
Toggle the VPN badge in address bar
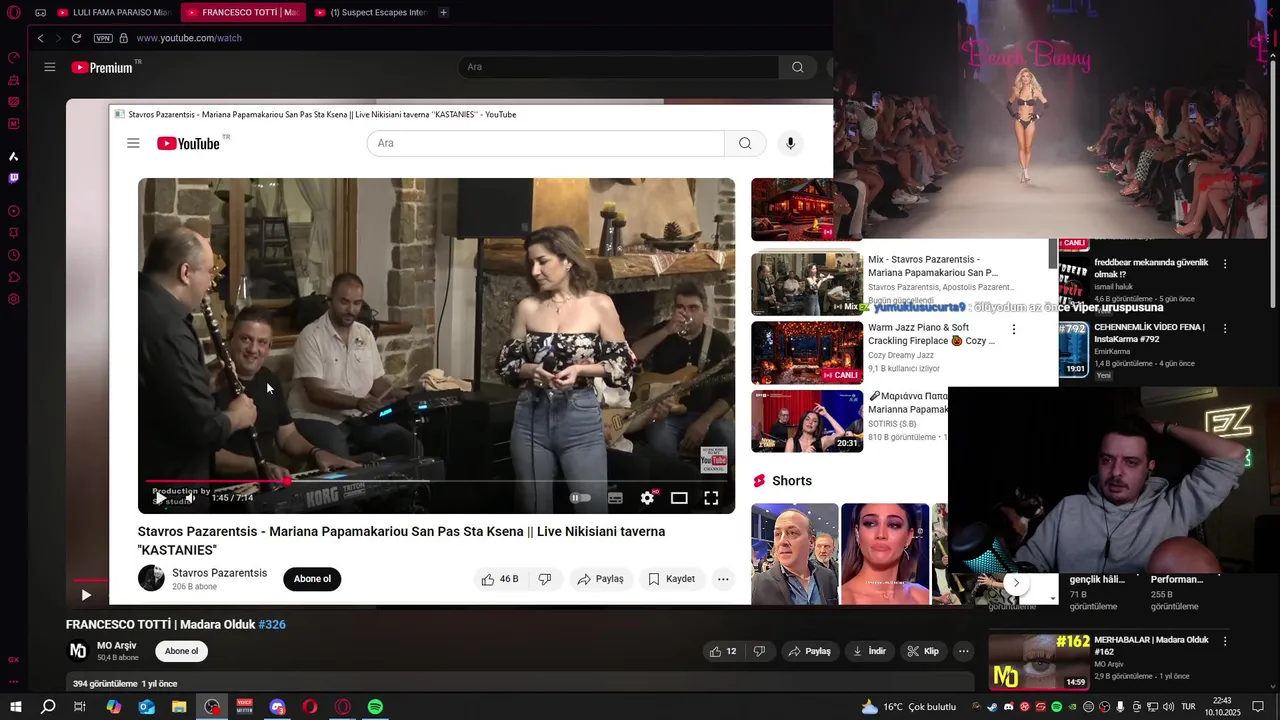pos(103,38)
